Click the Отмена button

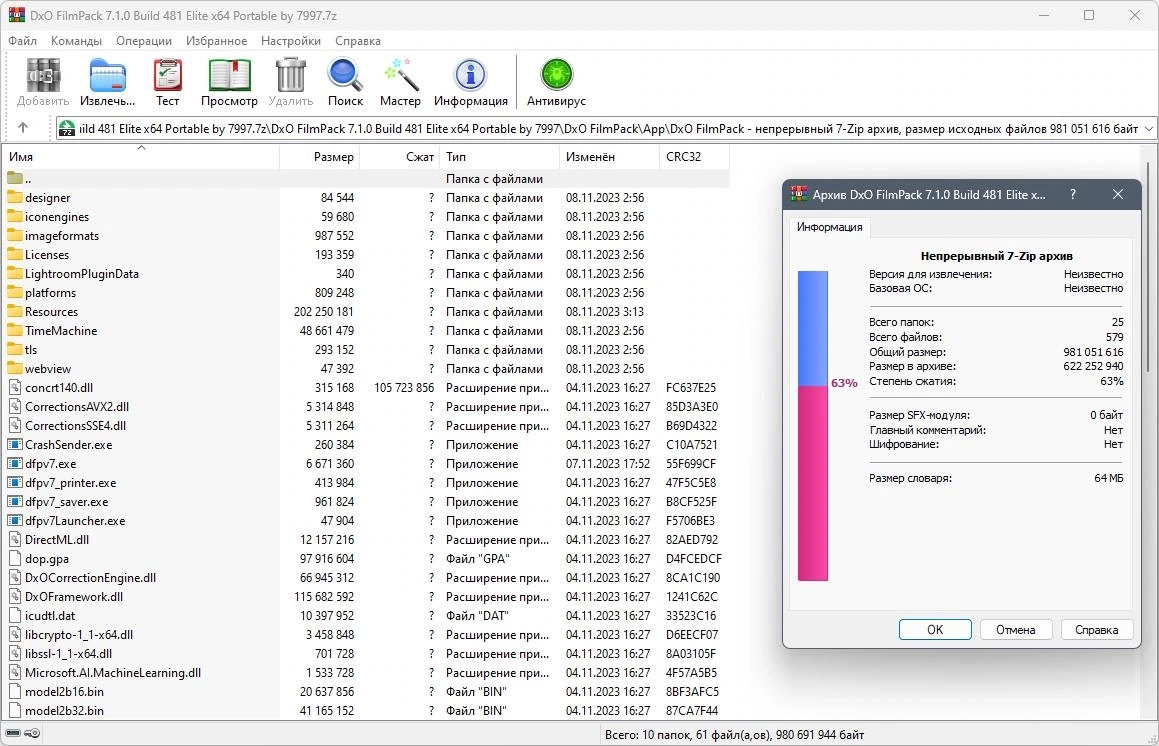coord(1016,629)
